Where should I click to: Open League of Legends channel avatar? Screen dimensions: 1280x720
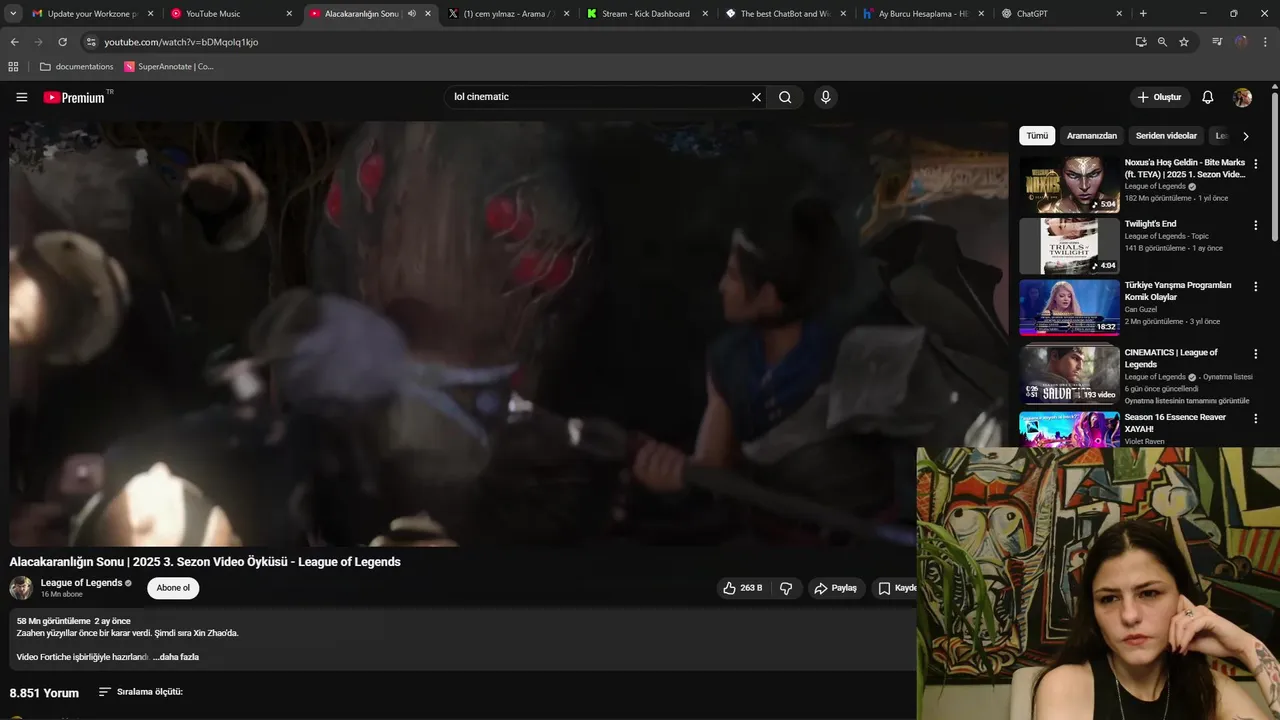click(21, 588)
